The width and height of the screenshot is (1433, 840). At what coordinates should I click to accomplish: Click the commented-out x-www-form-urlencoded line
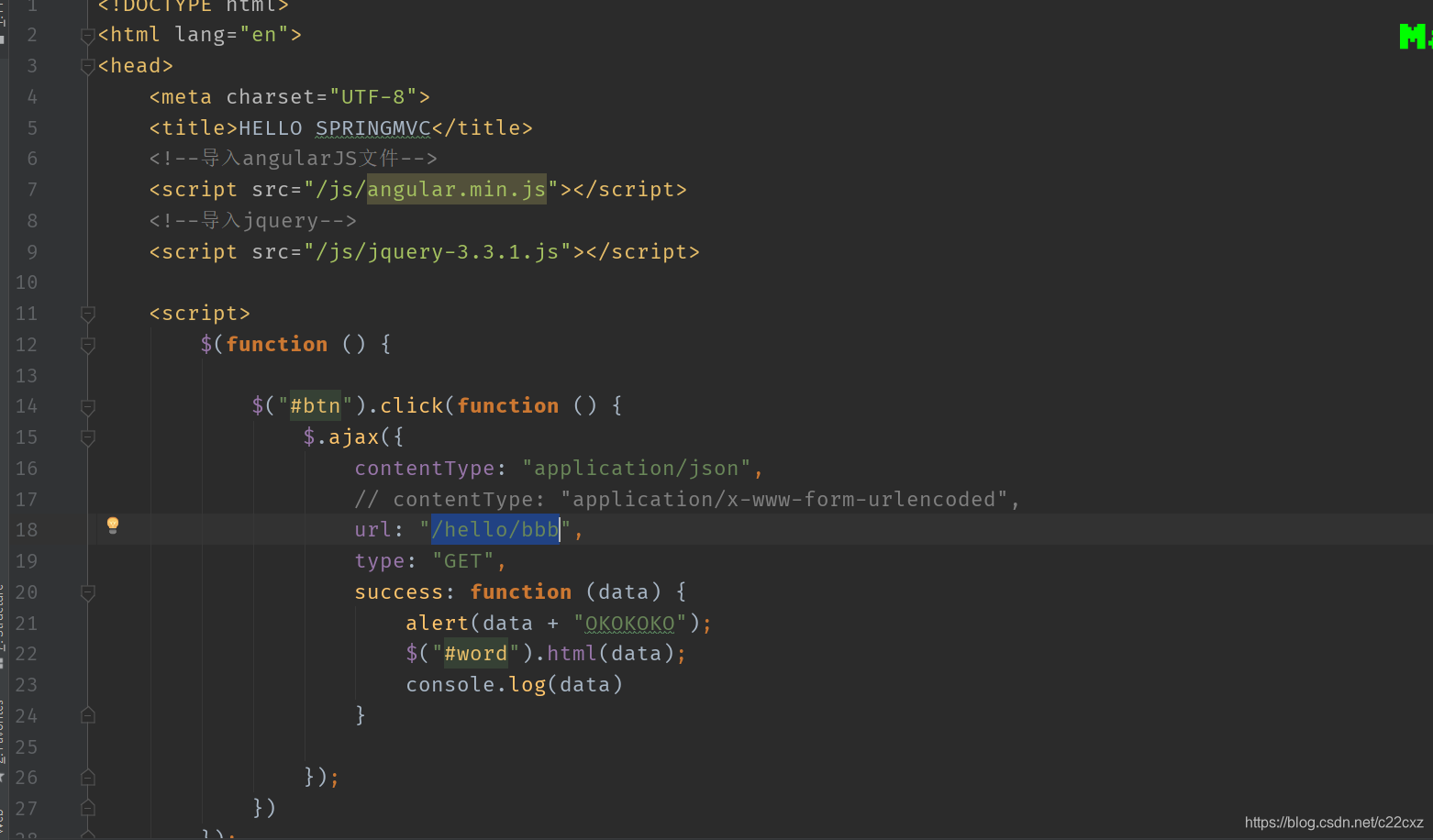[687, 499]
